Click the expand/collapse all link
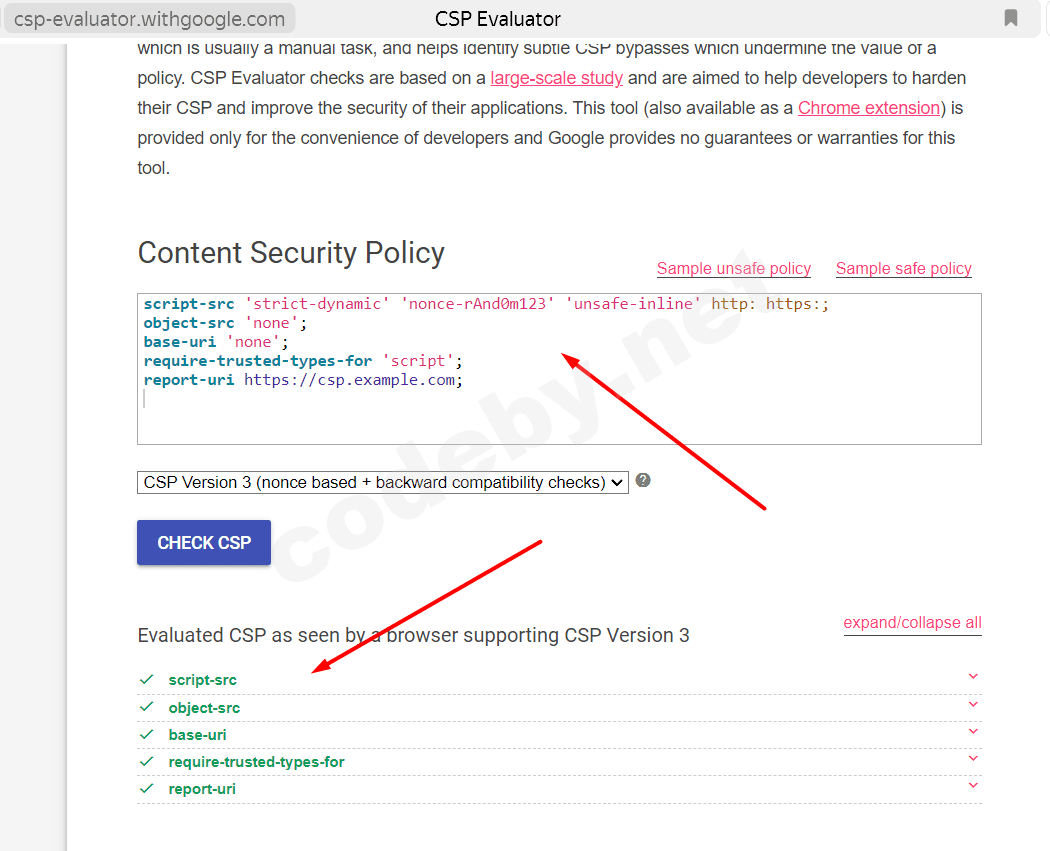 click(x=912, y=623)
